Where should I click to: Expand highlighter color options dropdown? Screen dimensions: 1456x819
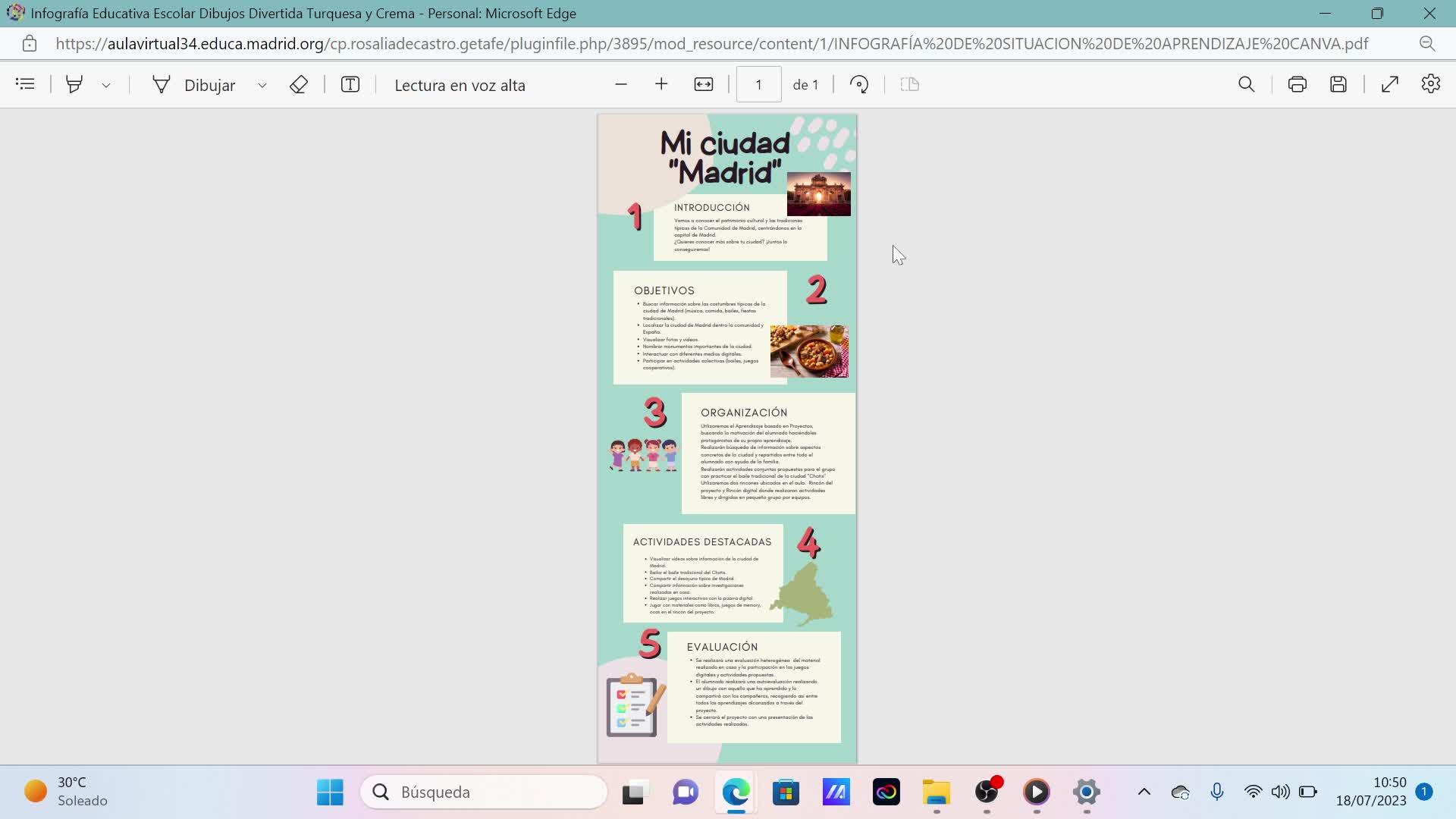[106, 85]
